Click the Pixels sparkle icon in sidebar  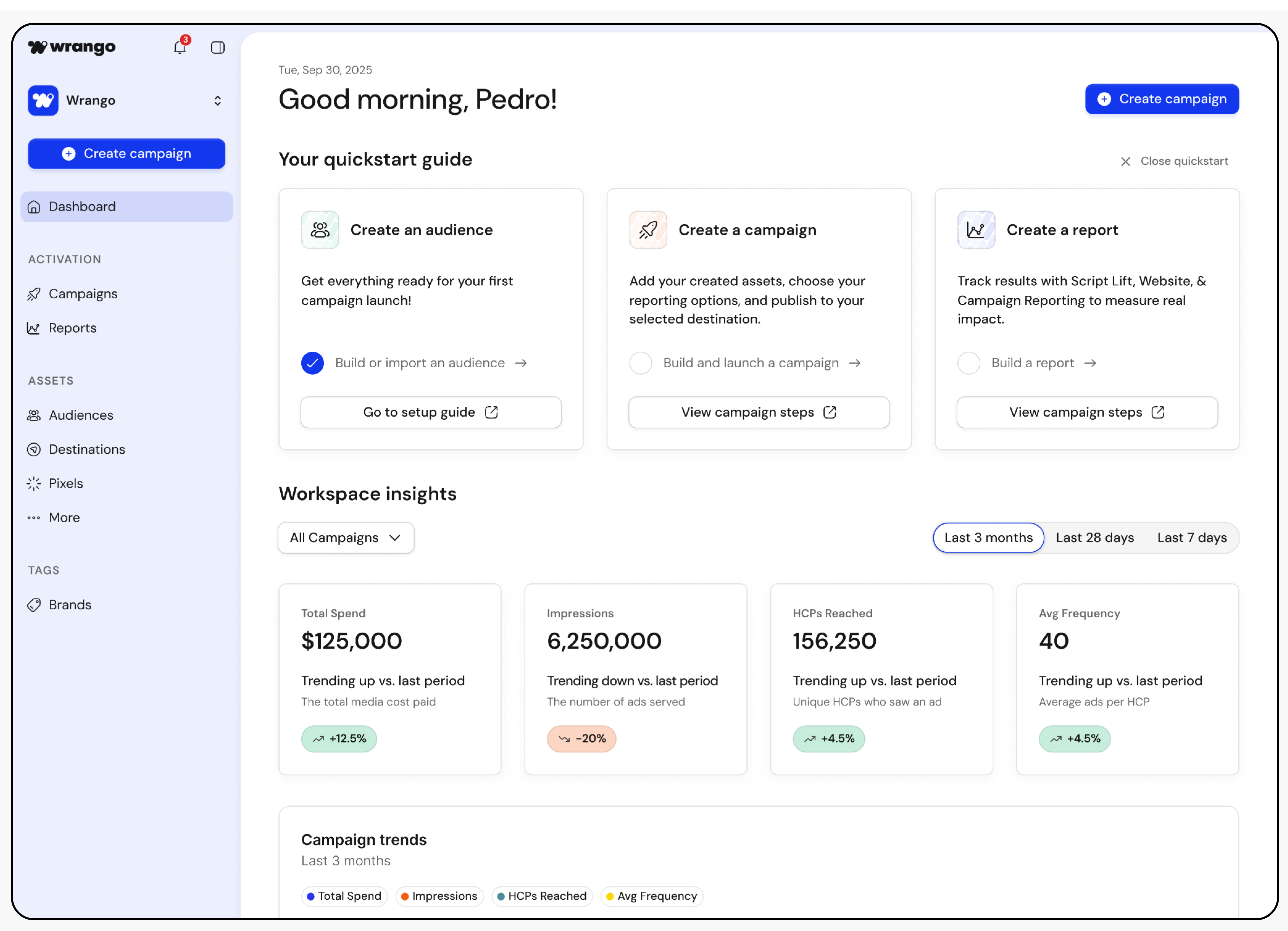34,483
